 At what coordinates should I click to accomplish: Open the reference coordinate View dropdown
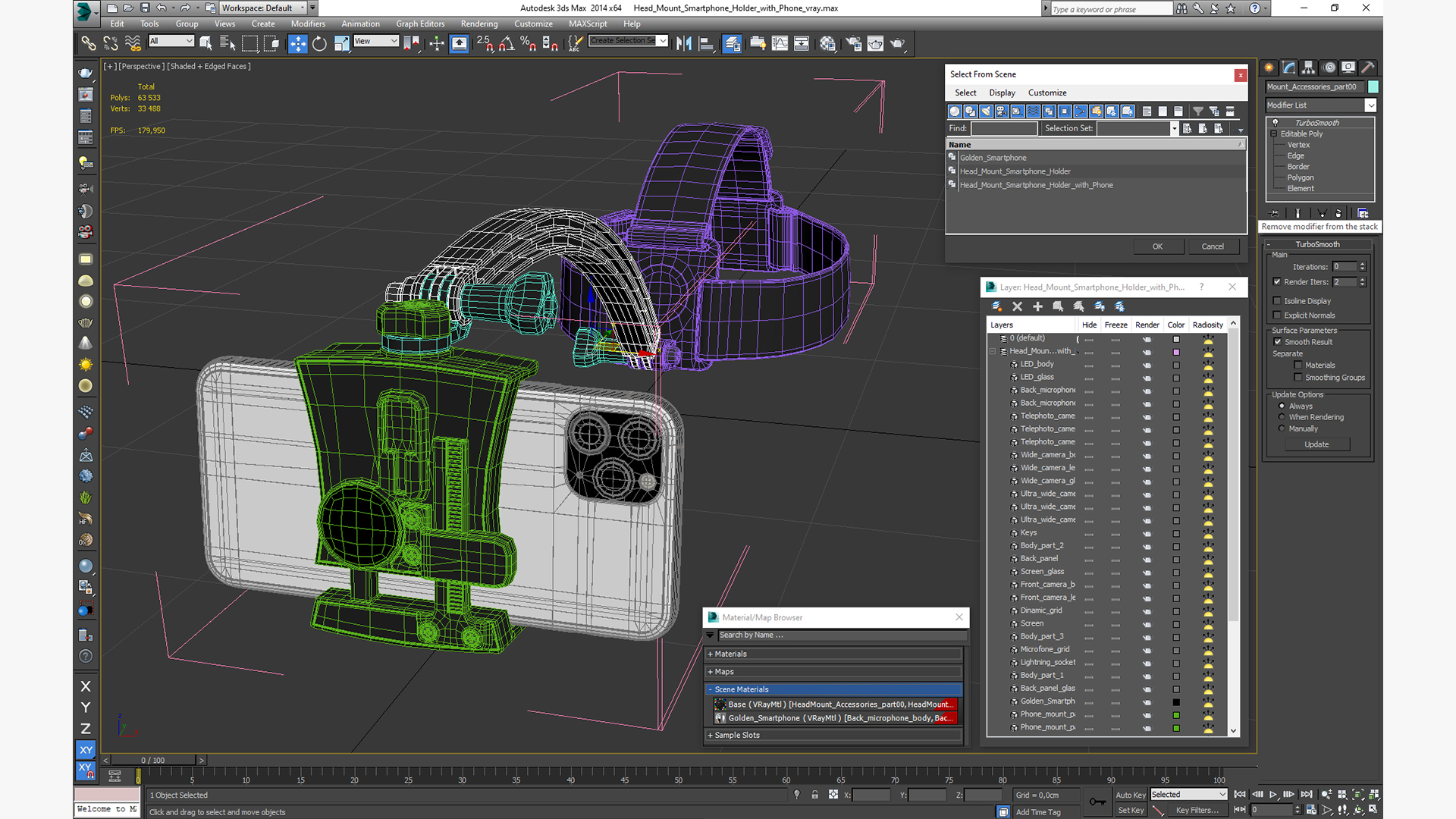(x=376, y=41)
